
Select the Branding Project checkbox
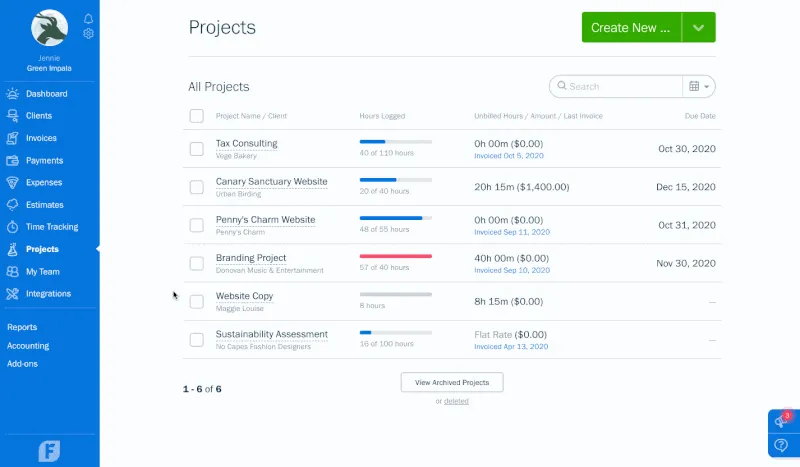197,264
